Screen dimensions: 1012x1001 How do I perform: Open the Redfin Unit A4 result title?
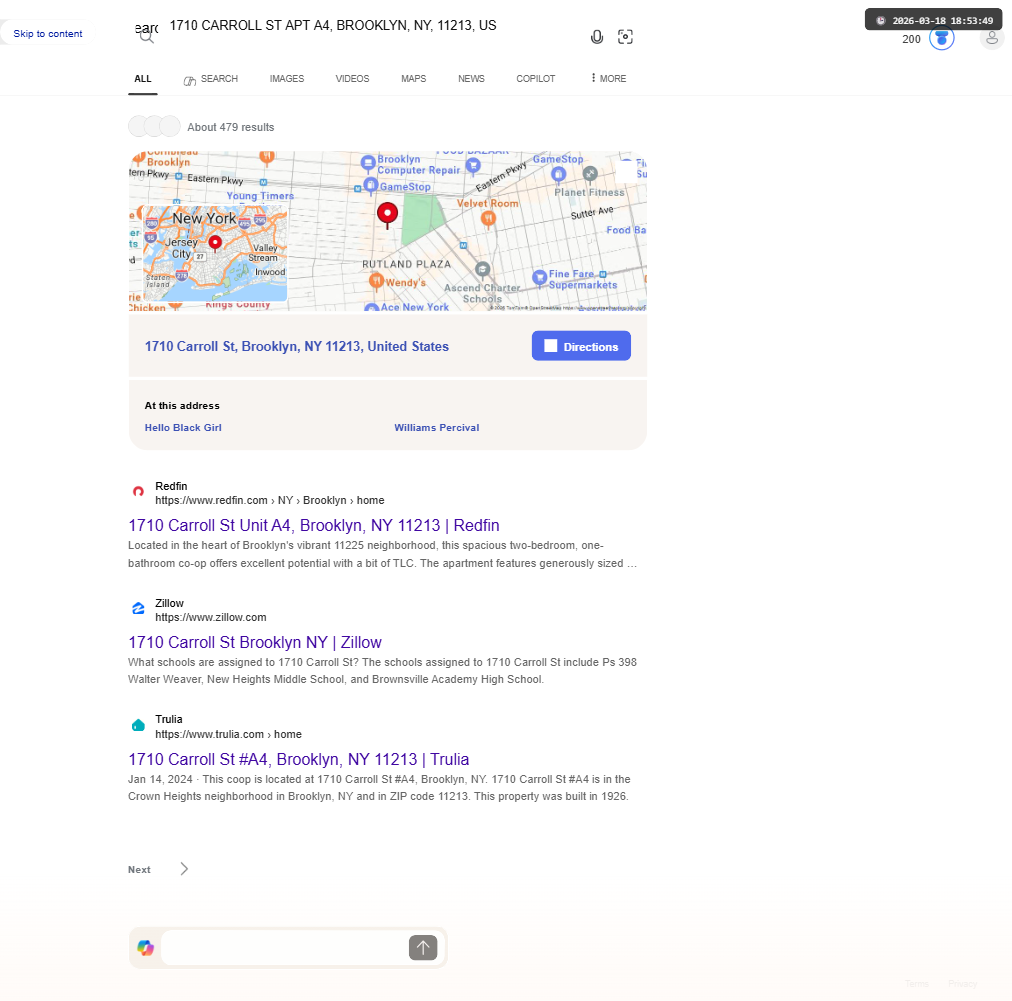(x=314, y=525)
